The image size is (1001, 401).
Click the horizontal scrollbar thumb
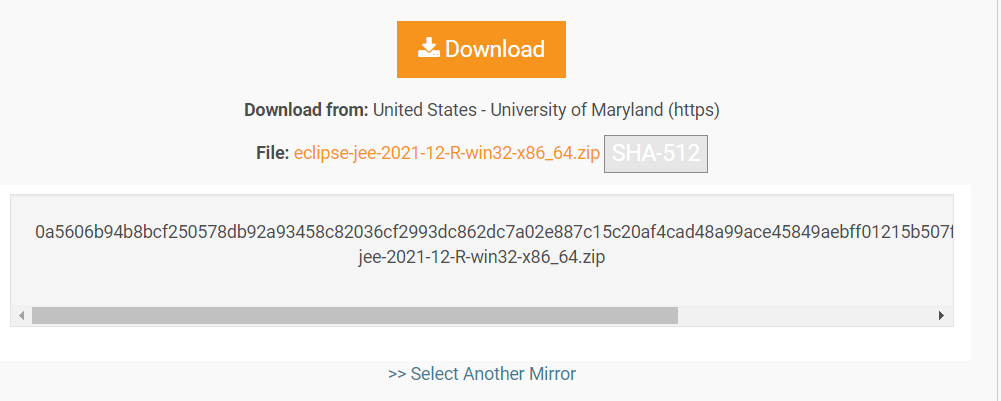coord(354,315)
